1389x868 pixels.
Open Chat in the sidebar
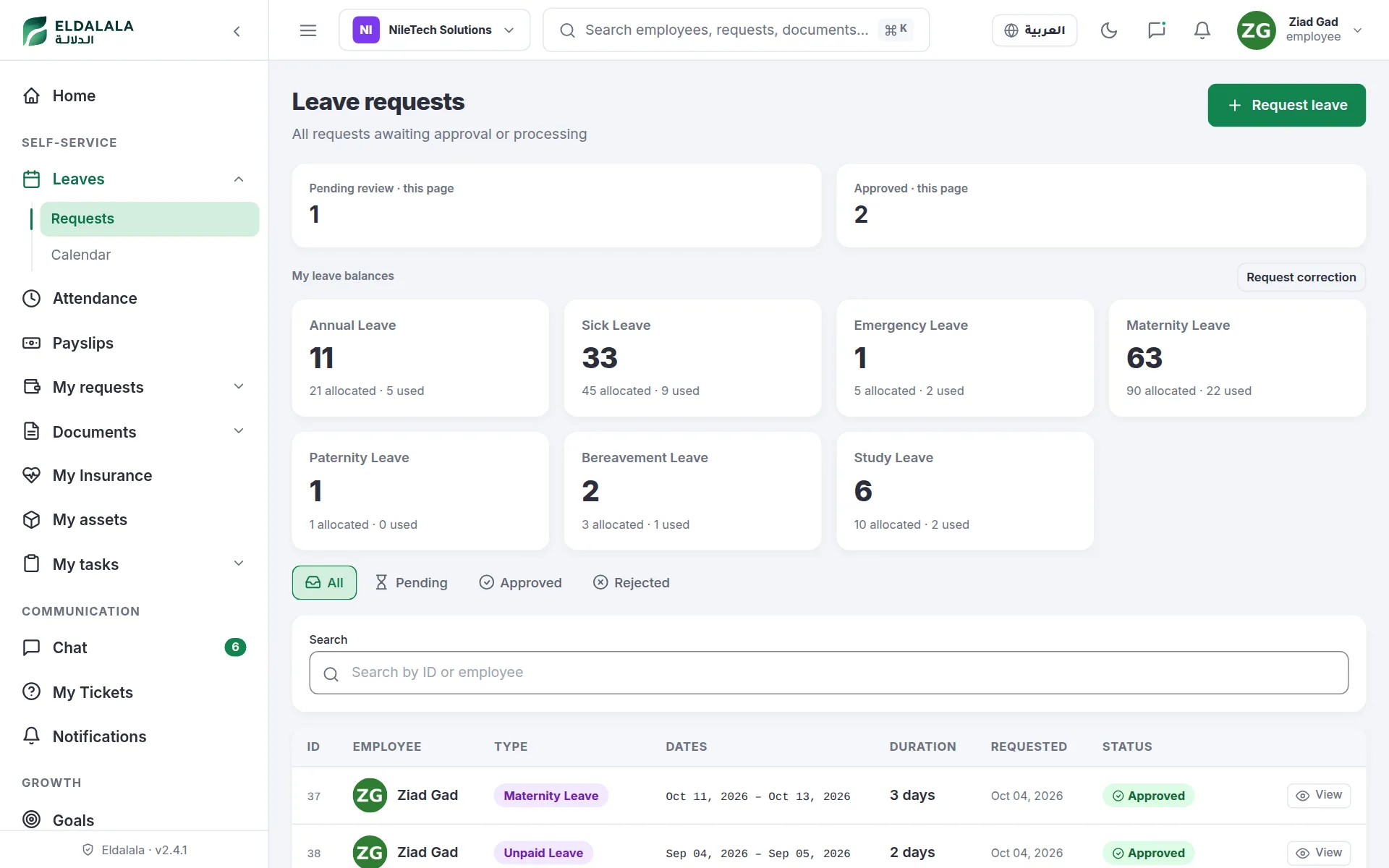tap(134, 647)
